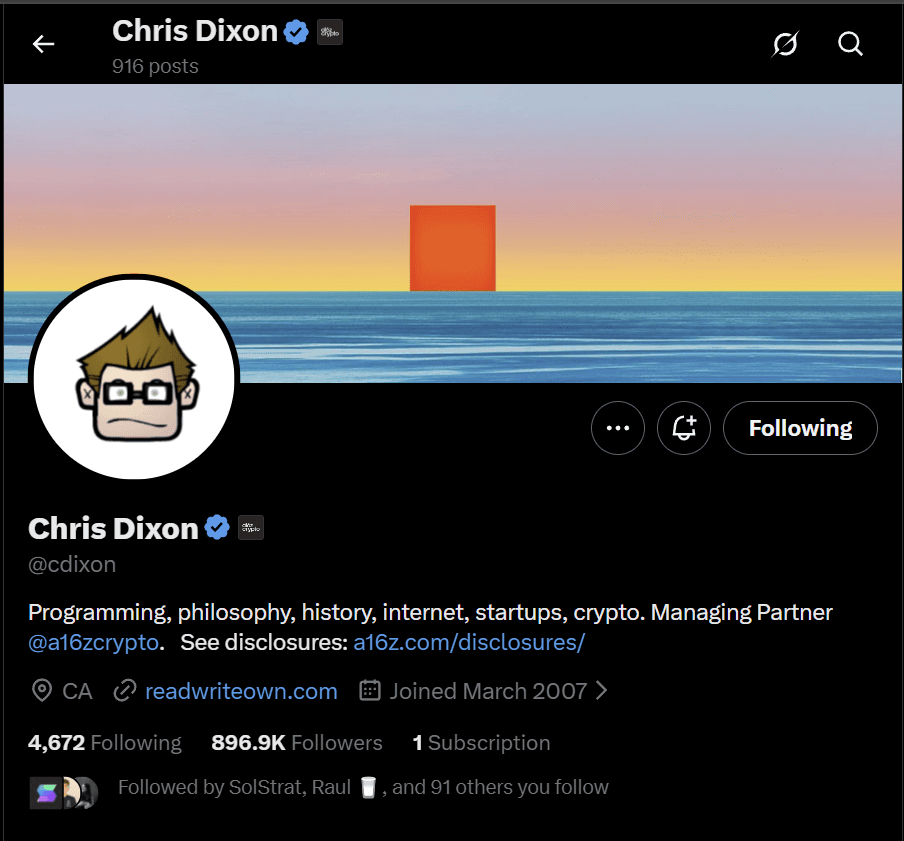
Task: Click the a16z crypto affiliation badge in header
Action: pyautogui.click(x=330, y=32)
